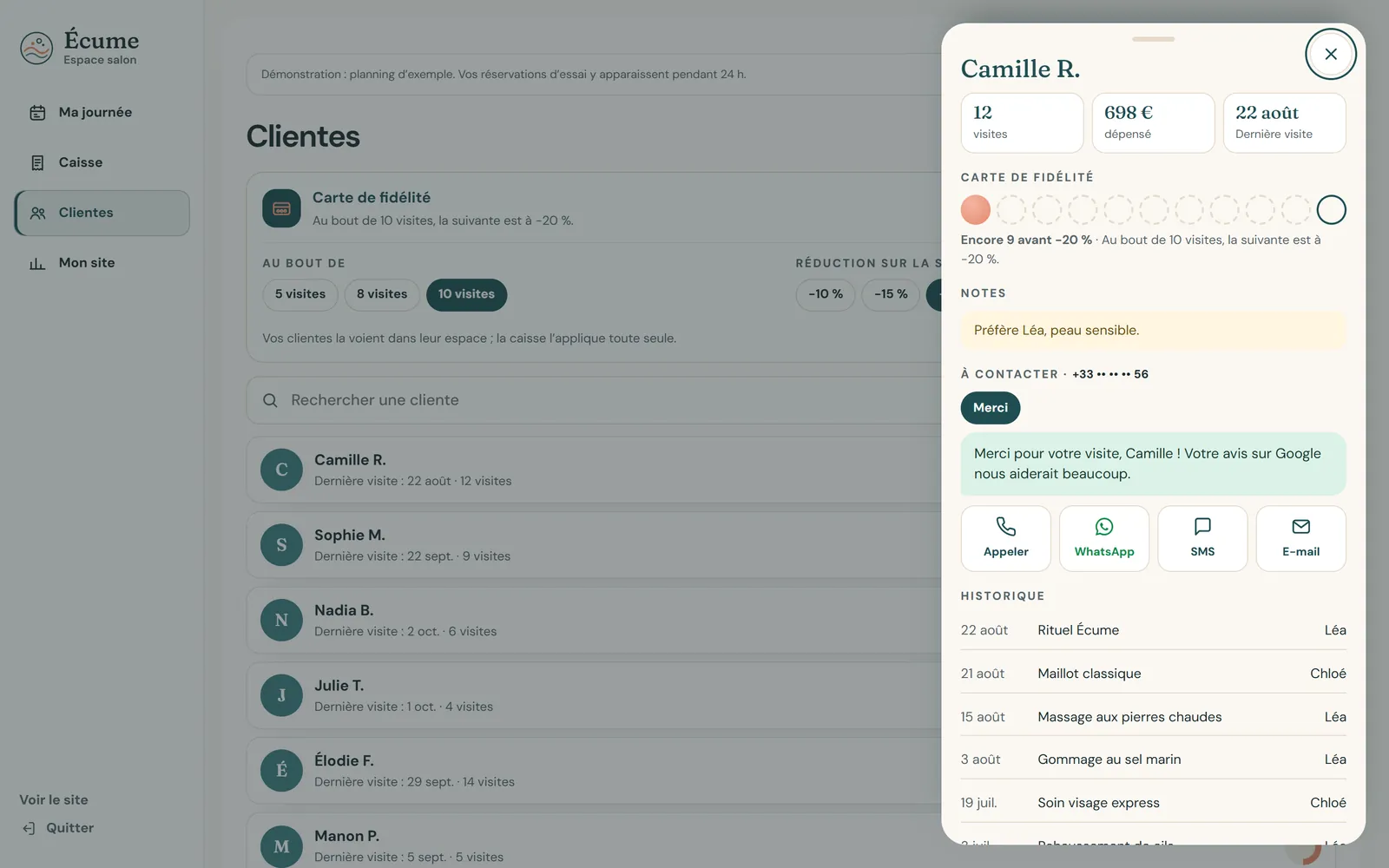Send an SMS to the client

[x=1202, y=539]
